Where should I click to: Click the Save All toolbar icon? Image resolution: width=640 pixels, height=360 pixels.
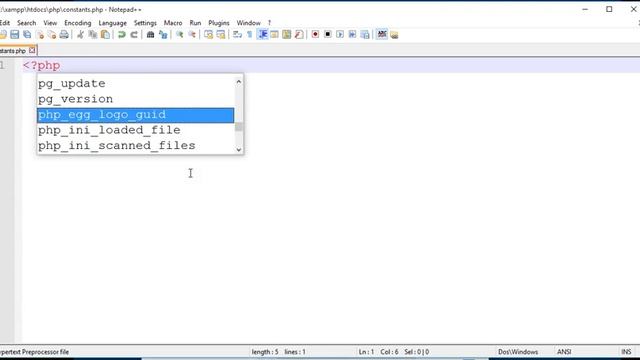coord(27,35)
